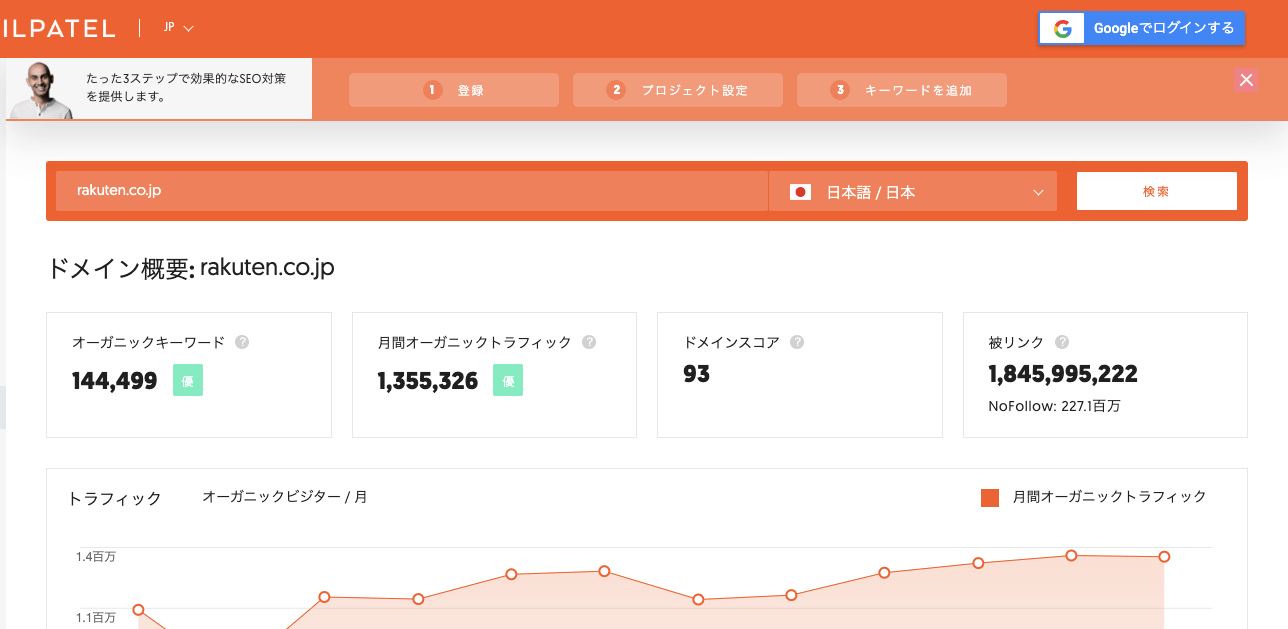Click the Google G icon on the login button
The image size is (1288, 629).
pos(1061,28)
